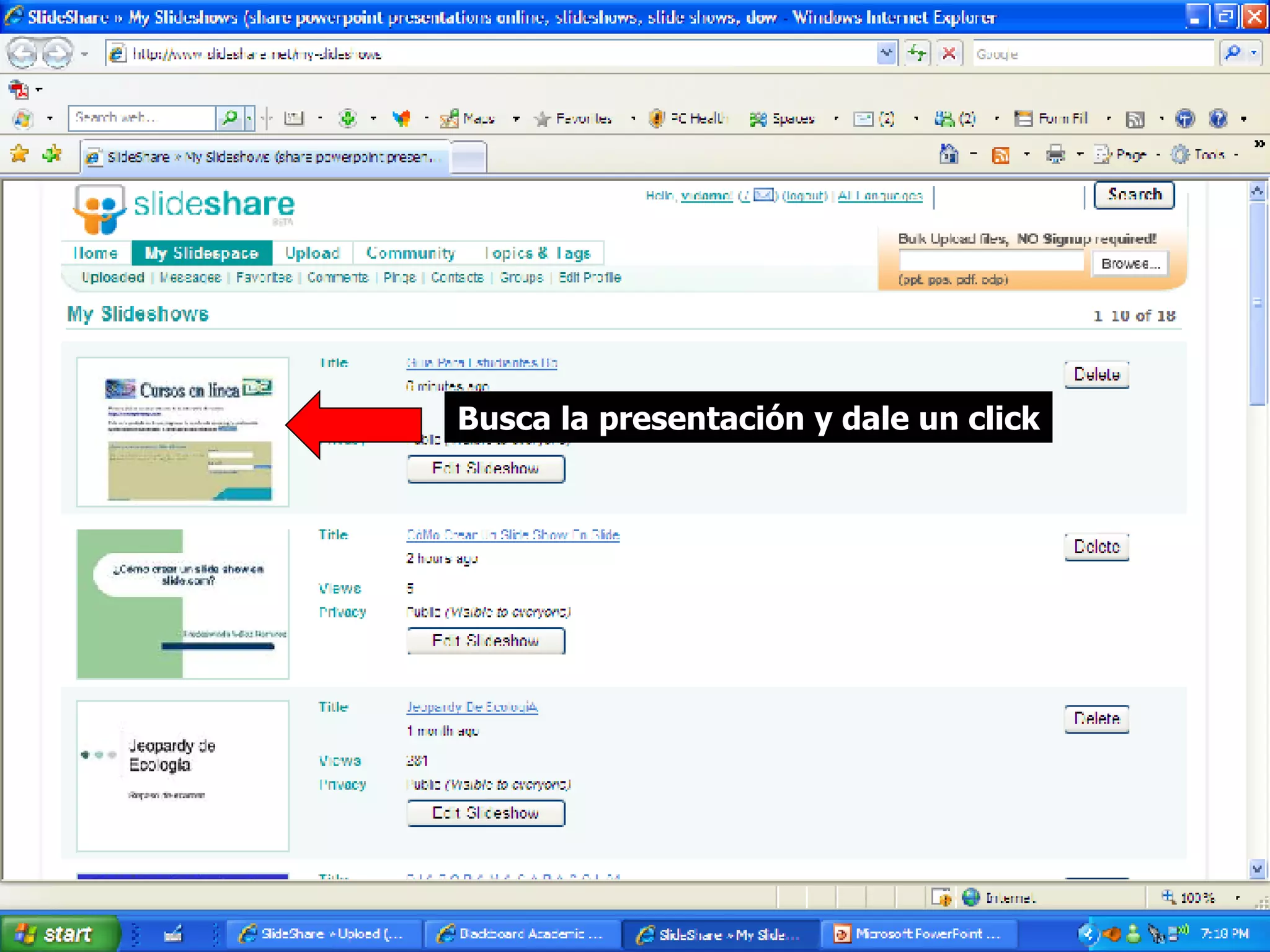Viewport: 1270px width, 952px height.
Task: Expand the Search web dropdown arrow
Action: [x=249, y=118]
